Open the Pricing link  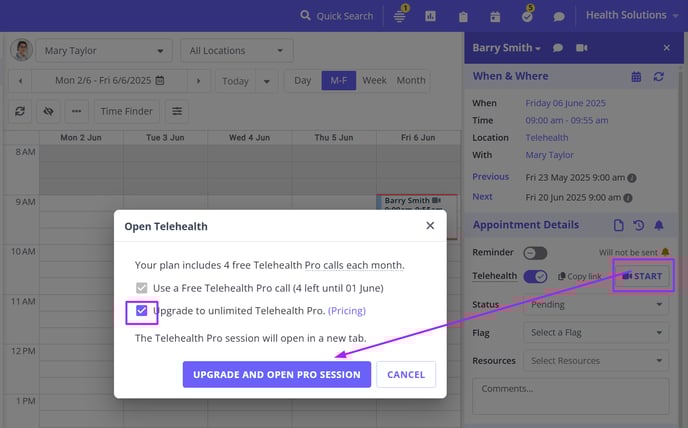pyautogui.click(x=347, y=311)
